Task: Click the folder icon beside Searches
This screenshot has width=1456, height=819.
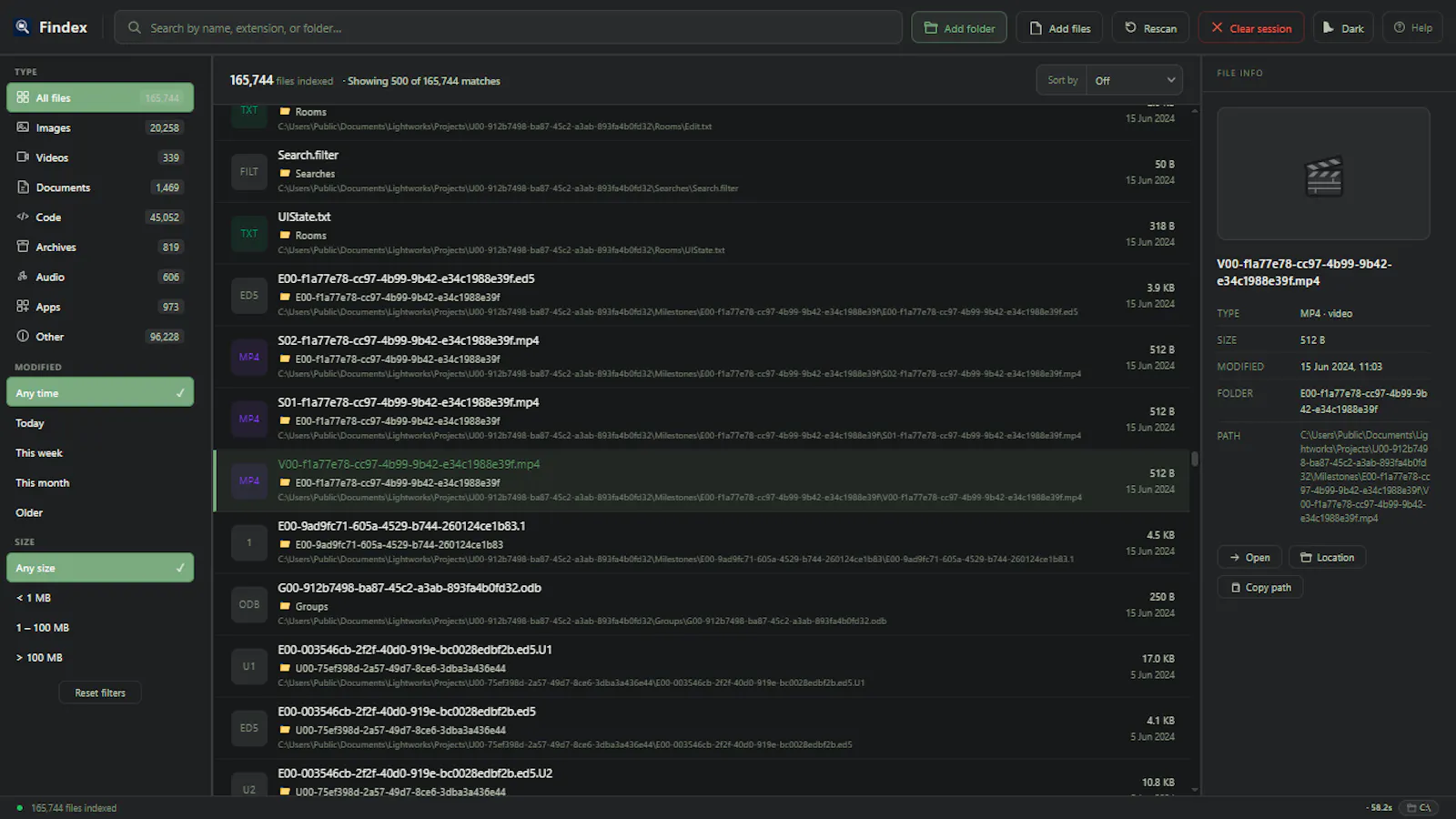Action: (285, 174)
